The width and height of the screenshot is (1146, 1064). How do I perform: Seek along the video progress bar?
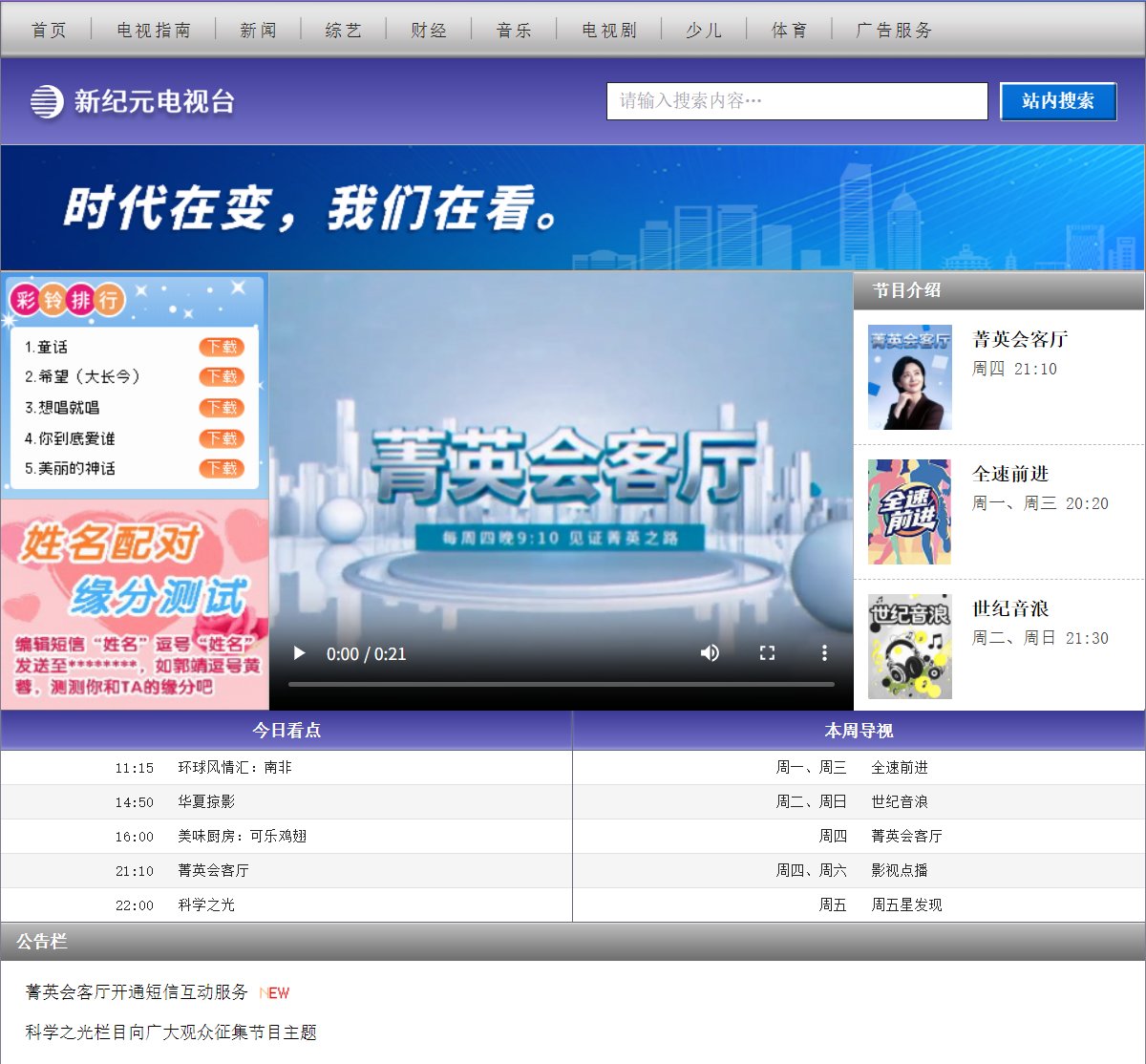562,684
